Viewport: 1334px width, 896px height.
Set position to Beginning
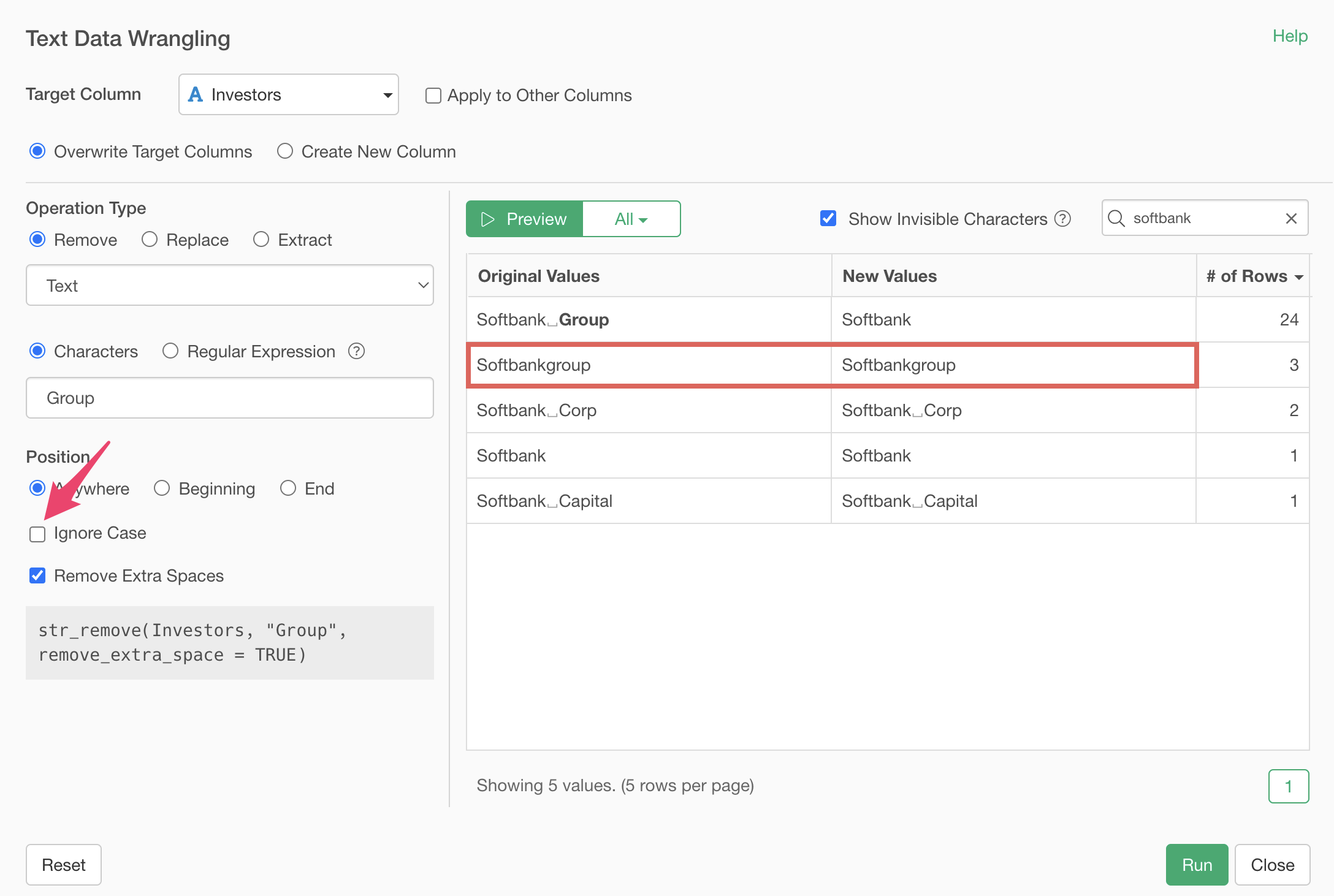point(162,488)
